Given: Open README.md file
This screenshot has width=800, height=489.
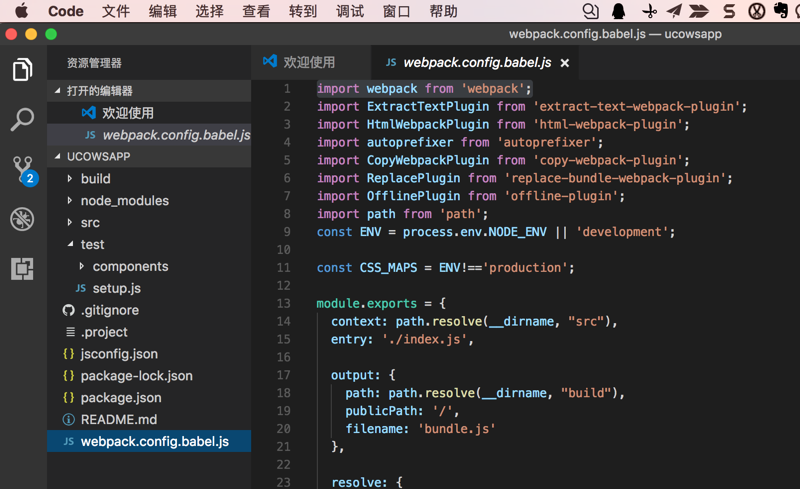Looking at the screenshot, I should [x=149, y=420].
